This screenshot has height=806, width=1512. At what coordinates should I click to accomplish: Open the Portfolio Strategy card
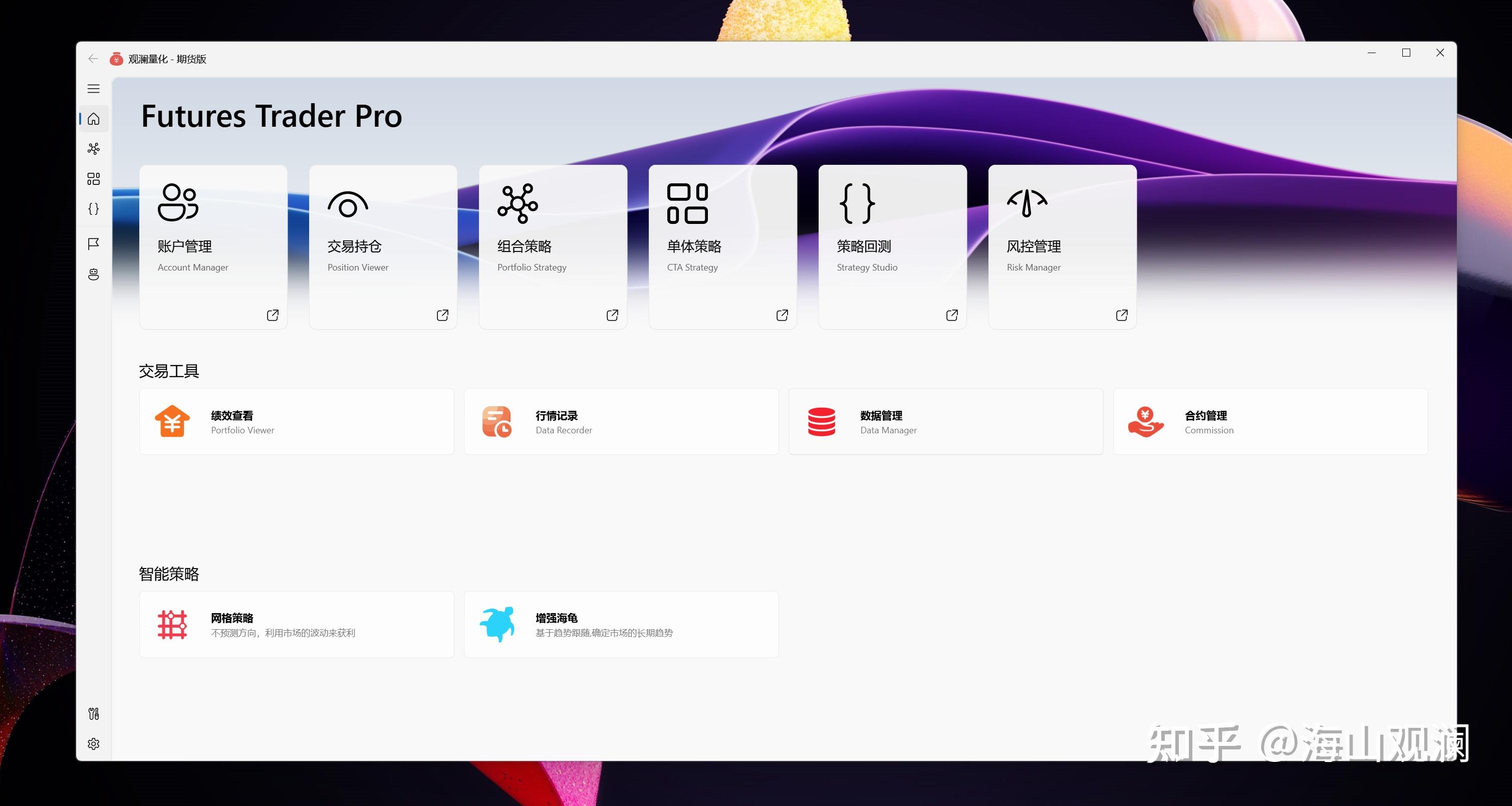pos(552,246)
